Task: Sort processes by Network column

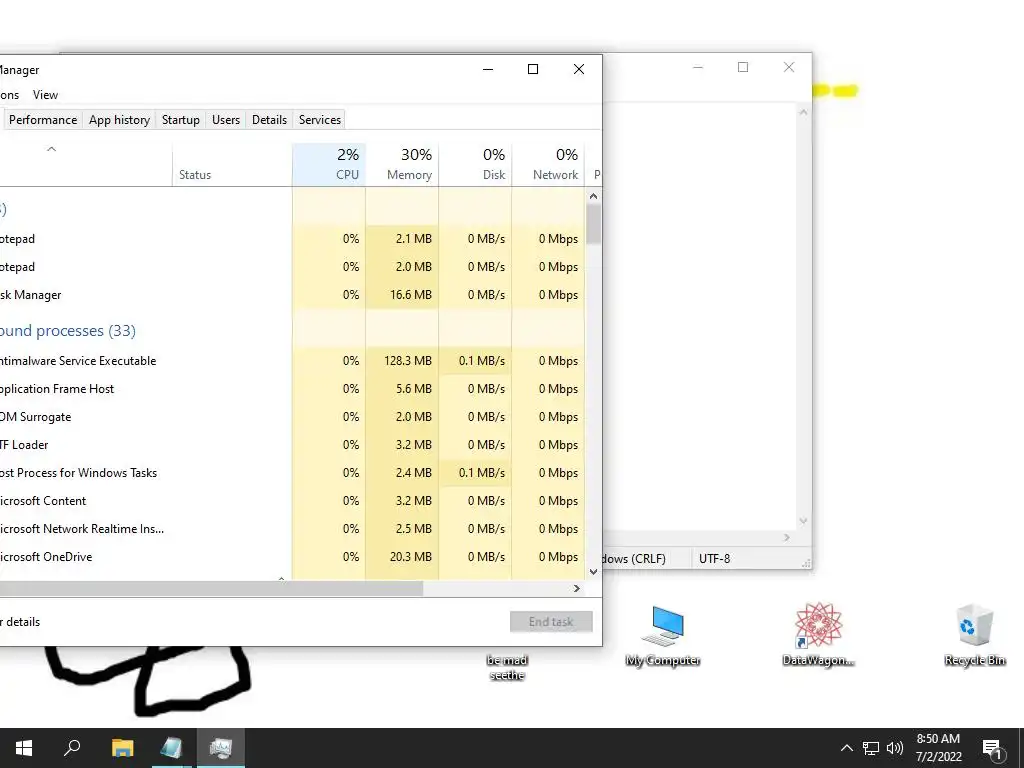Action: (x=549, y=165)
